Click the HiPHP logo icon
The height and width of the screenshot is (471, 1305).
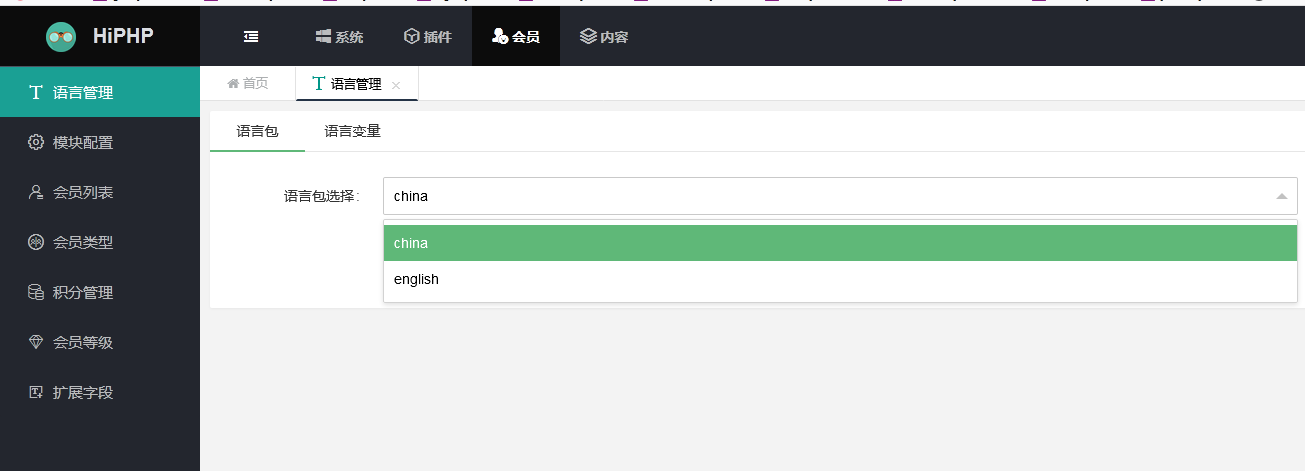(61, 37)
